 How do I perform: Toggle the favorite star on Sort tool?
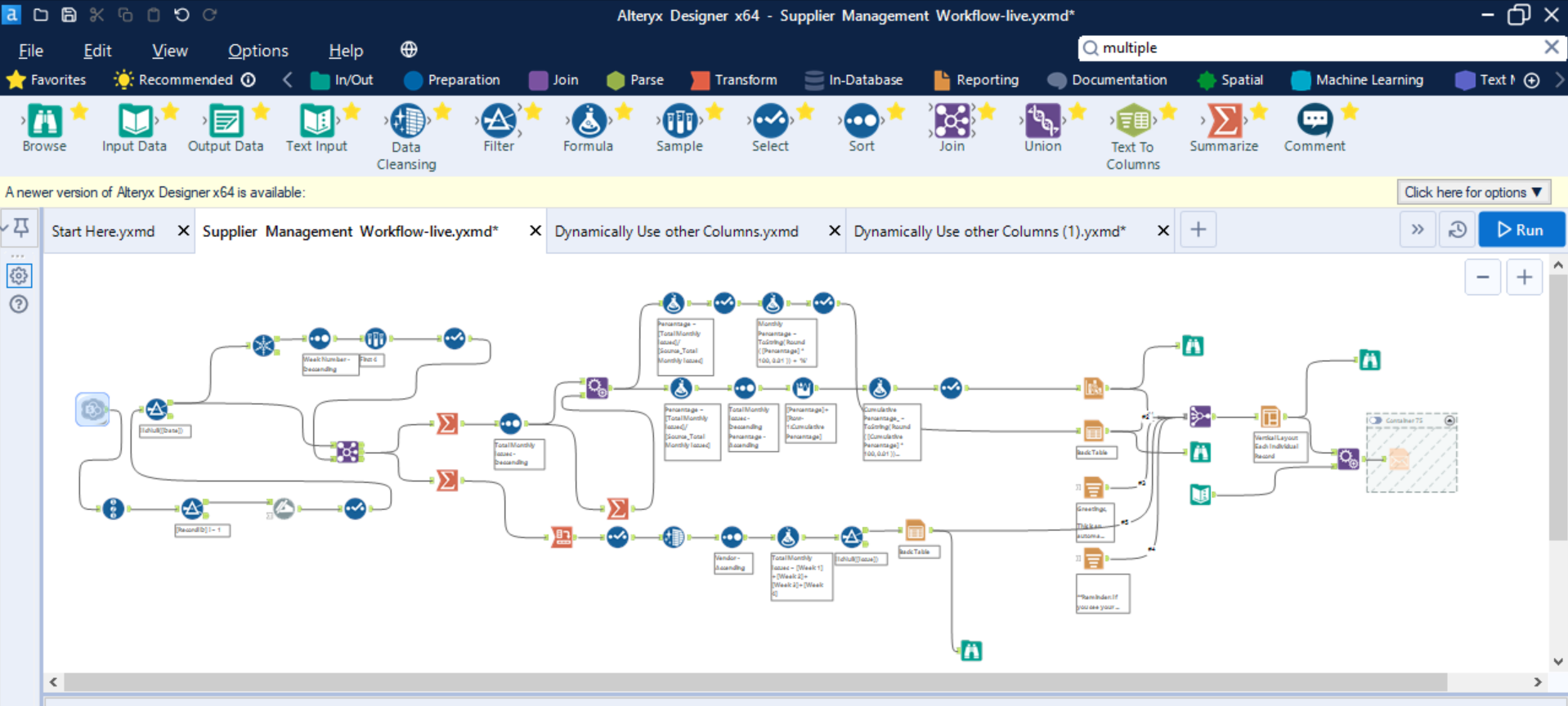click(896, 111)
